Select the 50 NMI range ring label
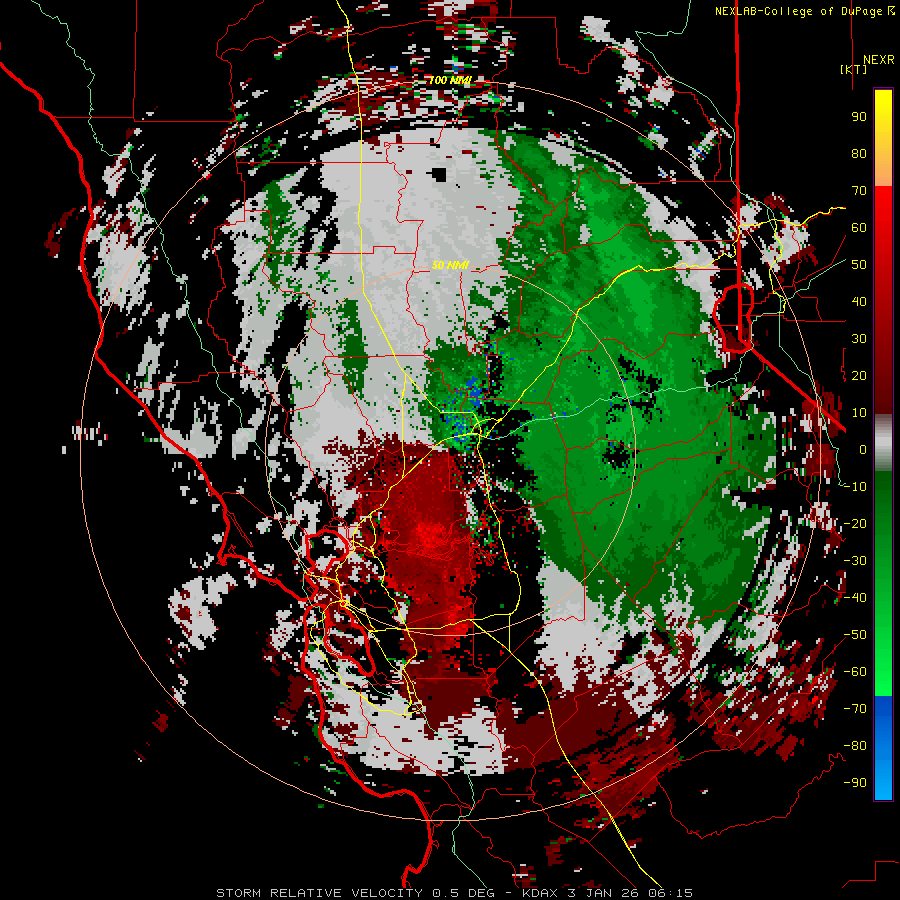The height and width of the screenshot is (900, 900). pyautogui.click(x=450, y=265)
